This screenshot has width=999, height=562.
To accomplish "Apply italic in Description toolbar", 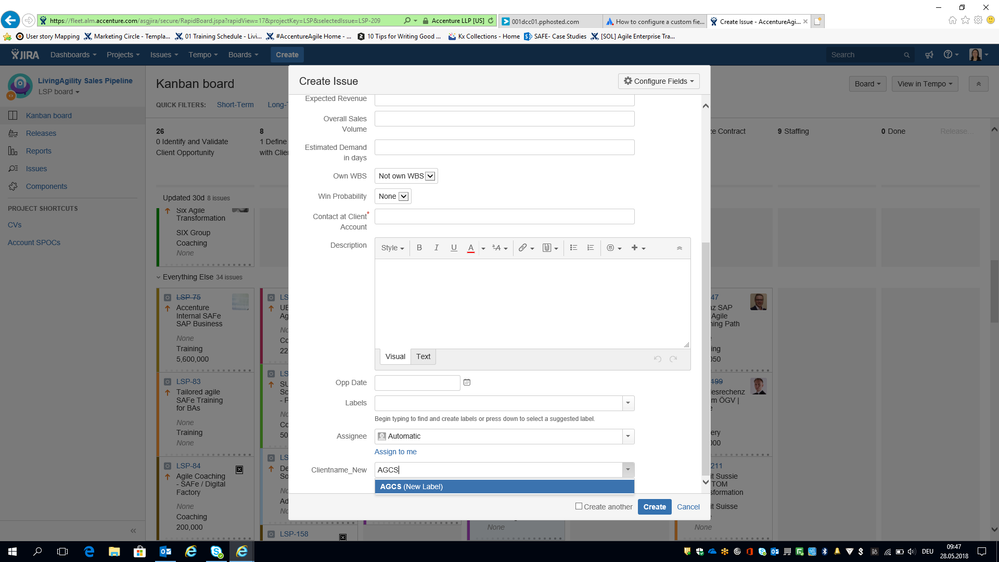I will click(436, 248).
